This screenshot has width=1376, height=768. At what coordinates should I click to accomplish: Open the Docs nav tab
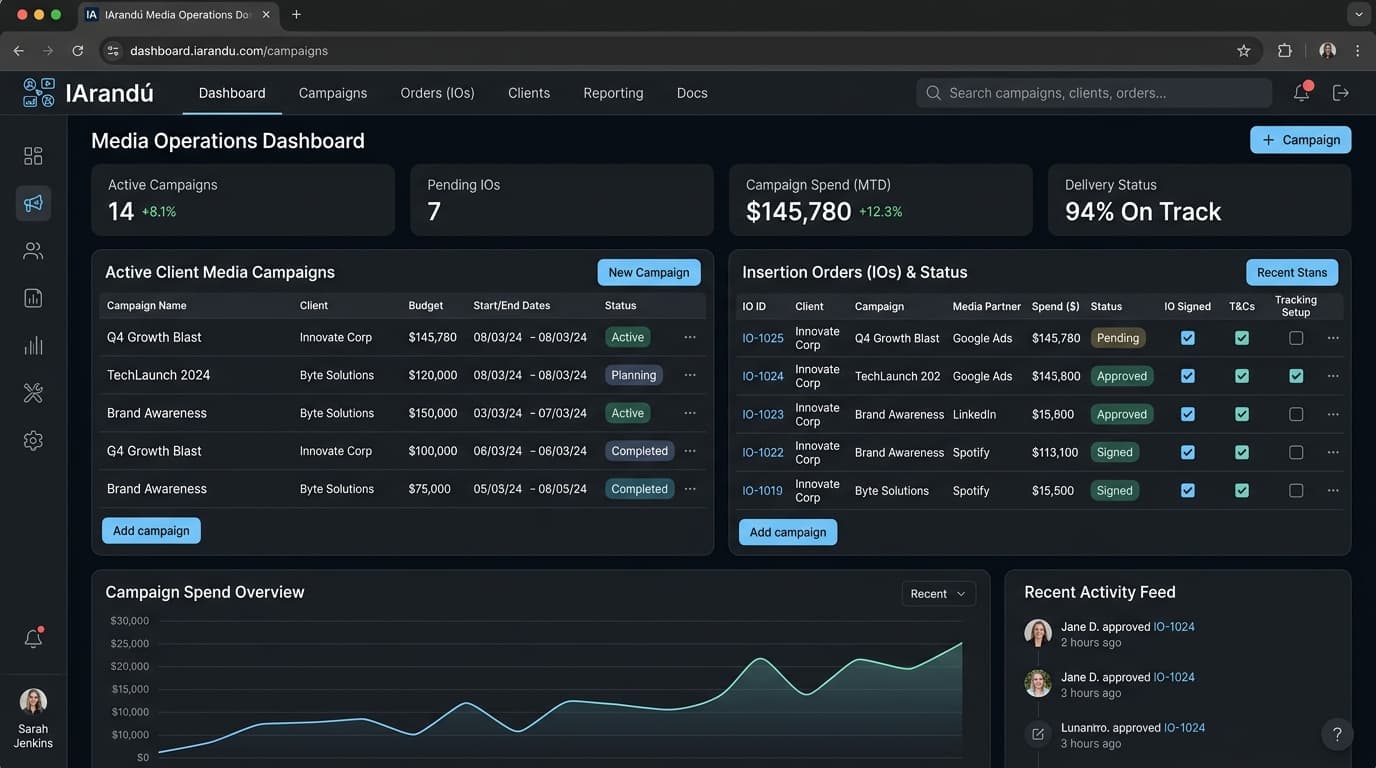692,93
